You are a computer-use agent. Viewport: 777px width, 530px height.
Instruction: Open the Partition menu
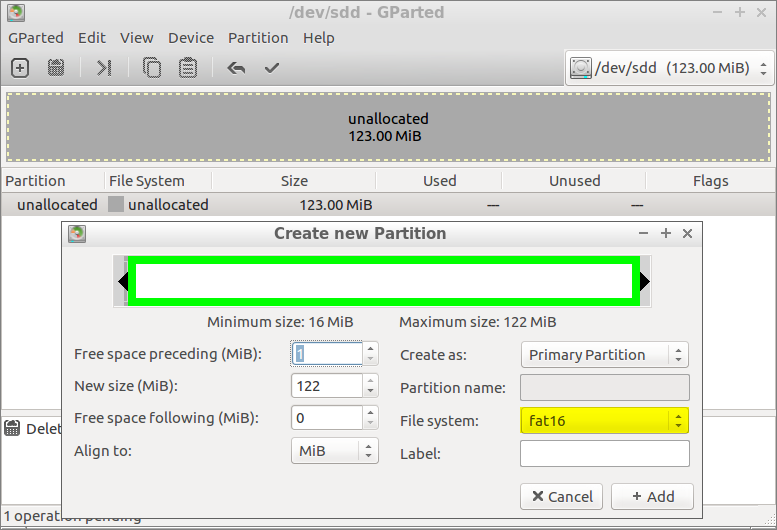(258, 38)
